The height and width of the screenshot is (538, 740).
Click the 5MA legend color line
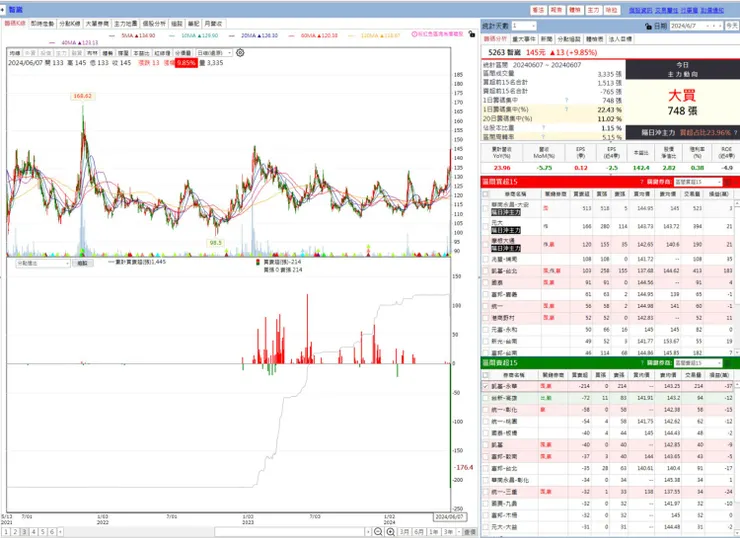(112, 35)
